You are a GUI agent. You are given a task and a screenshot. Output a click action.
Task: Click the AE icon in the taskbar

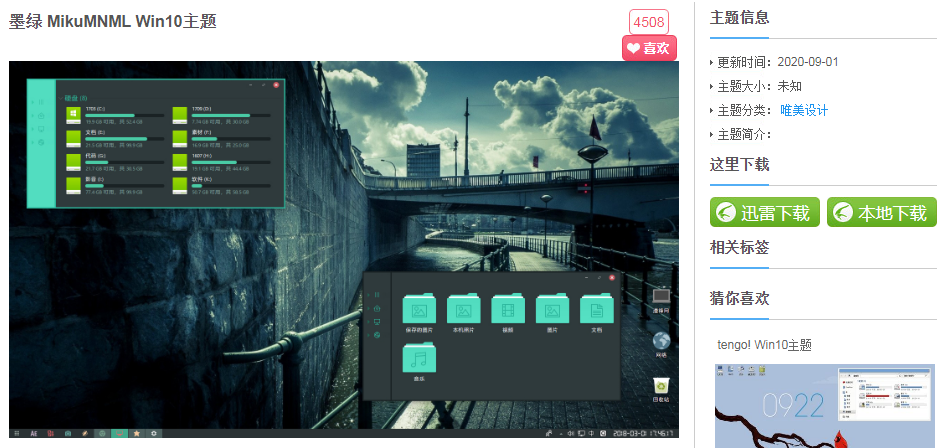(34, 434)
